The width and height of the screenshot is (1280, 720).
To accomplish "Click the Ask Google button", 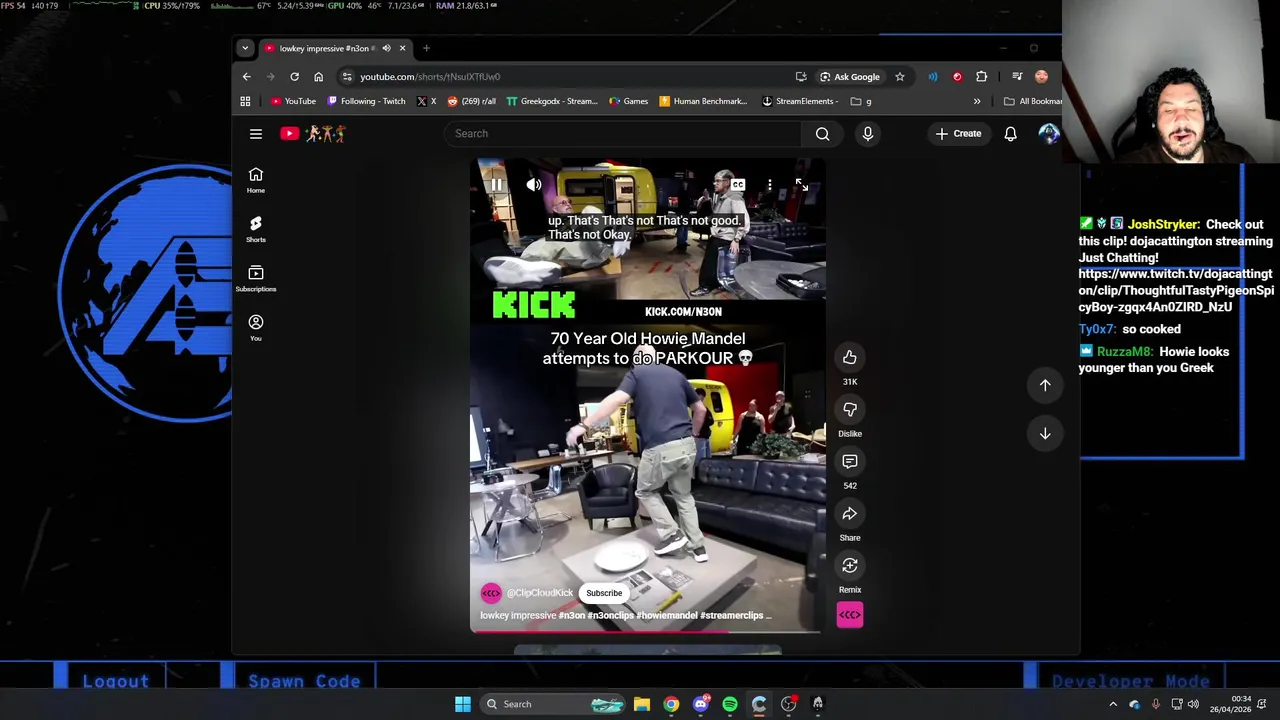I will 850,77.
